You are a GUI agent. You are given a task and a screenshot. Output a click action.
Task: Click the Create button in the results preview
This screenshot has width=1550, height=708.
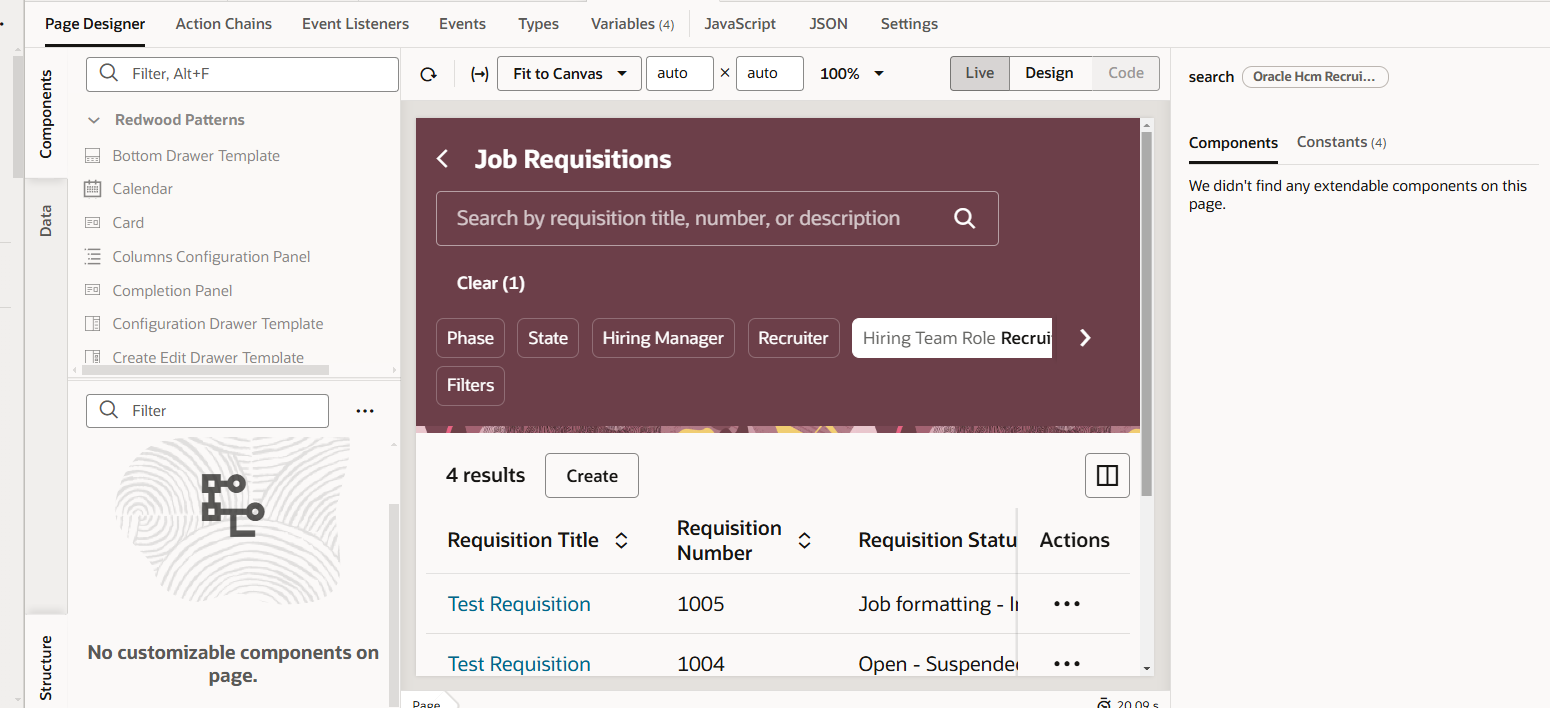click(591, 475)
